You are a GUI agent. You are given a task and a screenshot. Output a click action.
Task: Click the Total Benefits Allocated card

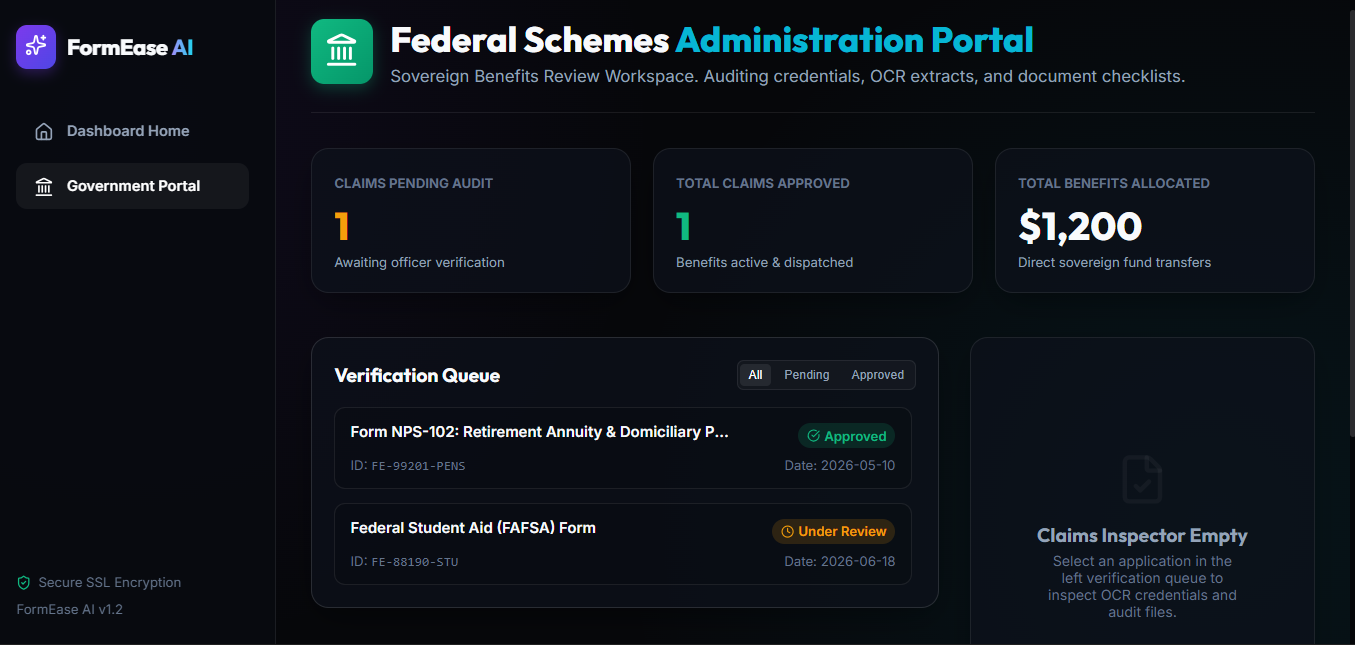click(x=1155, y=221)
